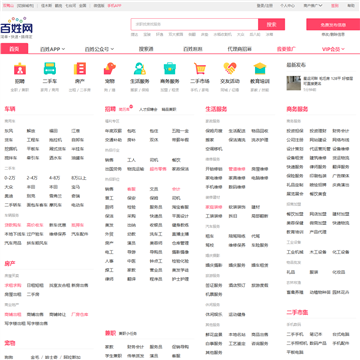Select the 房产 real estate icon
This screenshot has height=360, width=360.
pyautogui.click(x=80, y=69)
